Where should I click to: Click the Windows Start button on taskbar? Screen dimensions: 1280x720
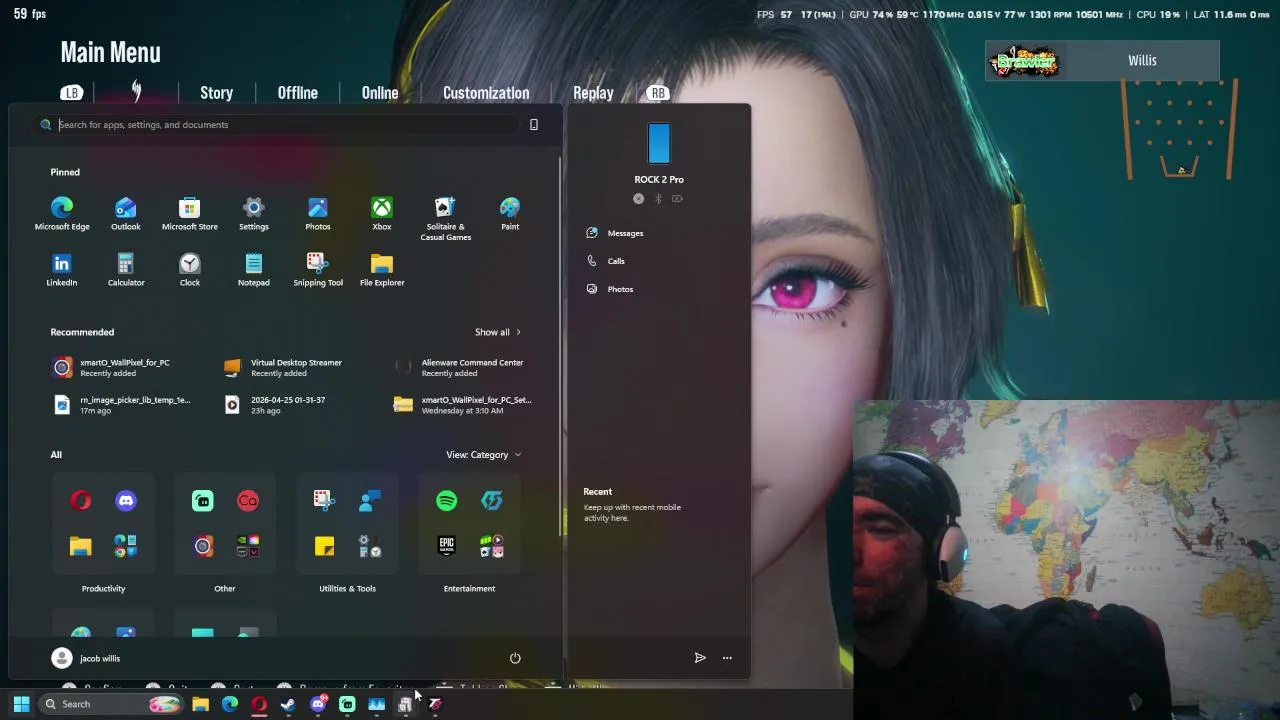pos(21,704)
